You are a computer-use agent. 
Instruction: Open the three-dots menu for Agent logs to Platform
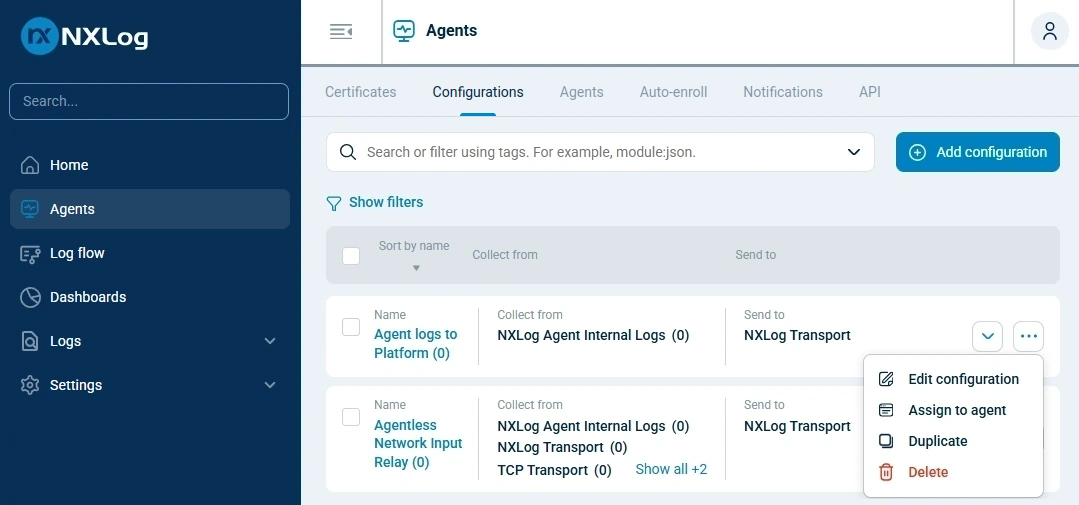coord(1028,336)
